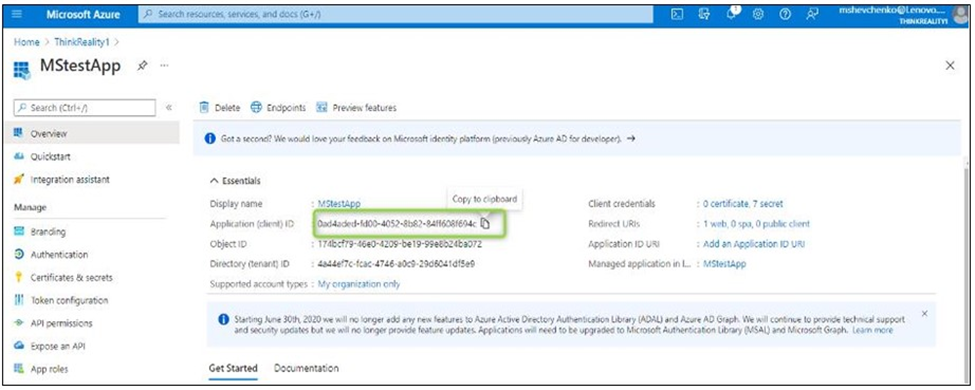The image size is (975, 390).
Task: Open the Add an Application ID URI link
Action: click(754, 244)
